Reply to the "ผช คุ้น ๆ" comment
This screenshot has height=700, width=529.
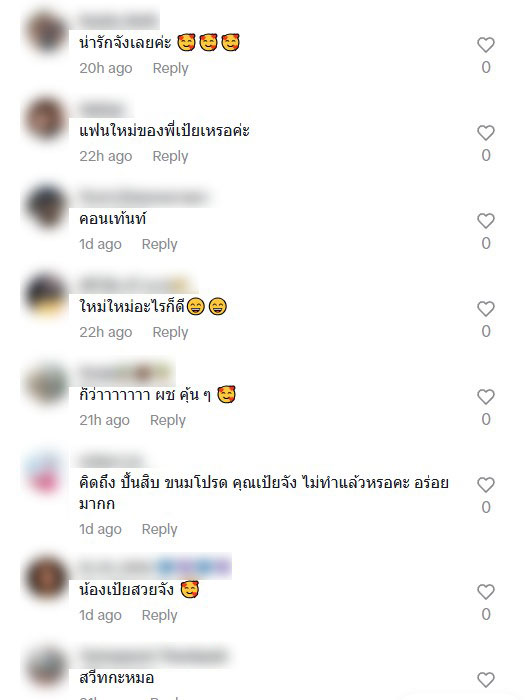tap(167, 420)
